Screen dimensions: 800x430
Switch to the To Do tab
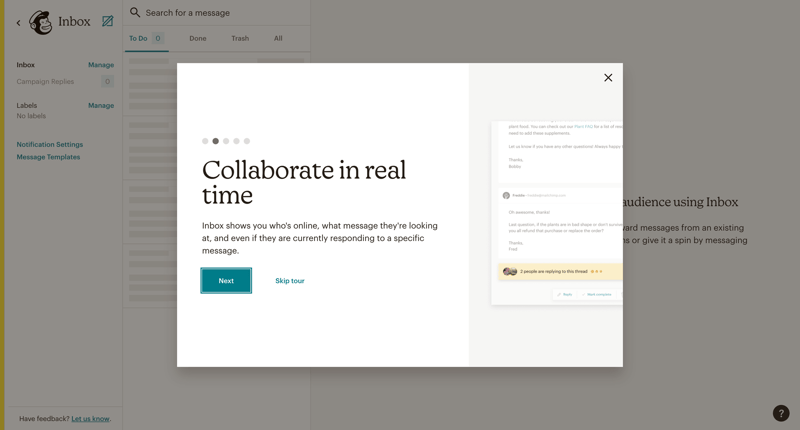[146, 38]
